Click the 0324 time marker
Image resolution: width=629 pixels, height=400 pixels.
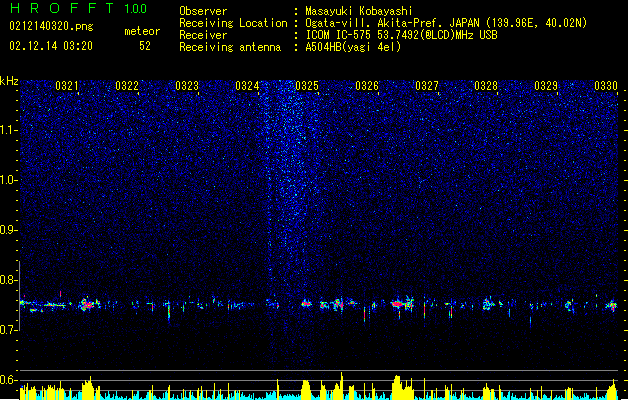[247, 86]
